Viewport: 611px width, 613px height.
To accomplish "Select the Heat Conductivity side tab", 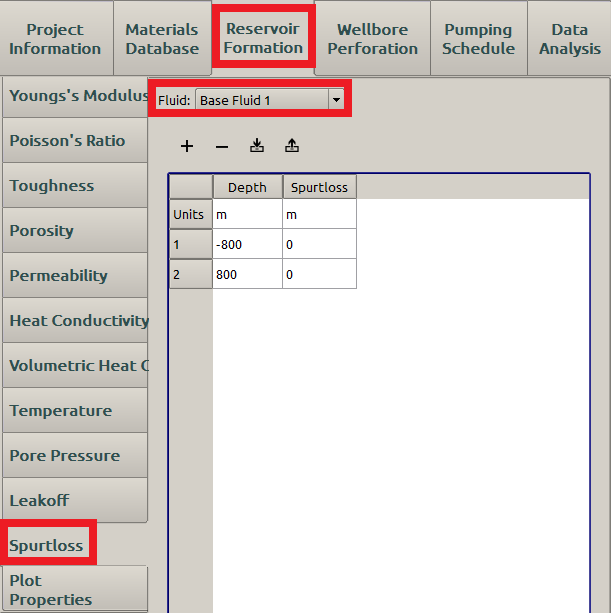I will [x=75, y=320].
